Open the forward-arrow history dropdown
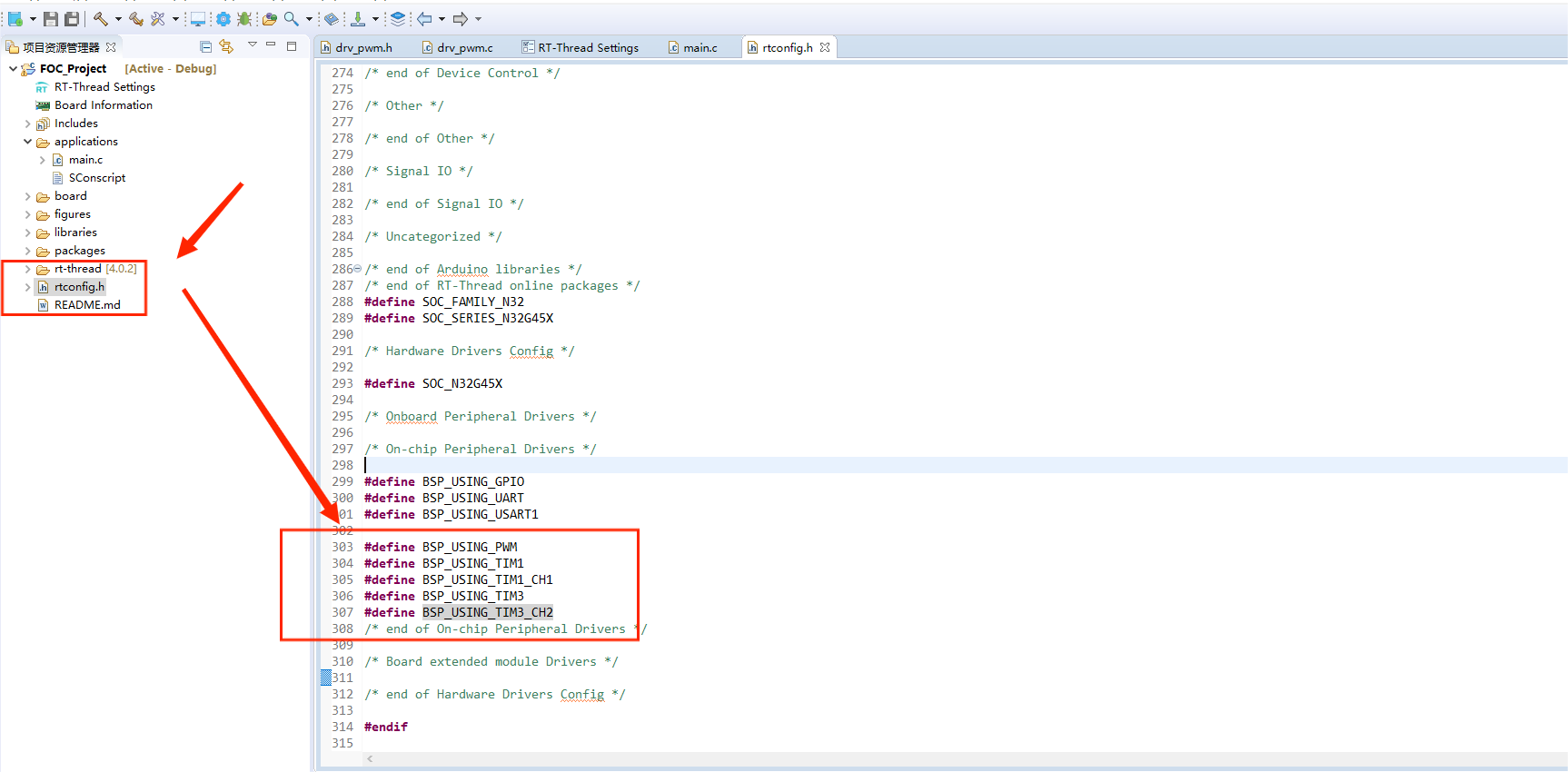This screenshot has height=772, width=1568. click(478, 19)
